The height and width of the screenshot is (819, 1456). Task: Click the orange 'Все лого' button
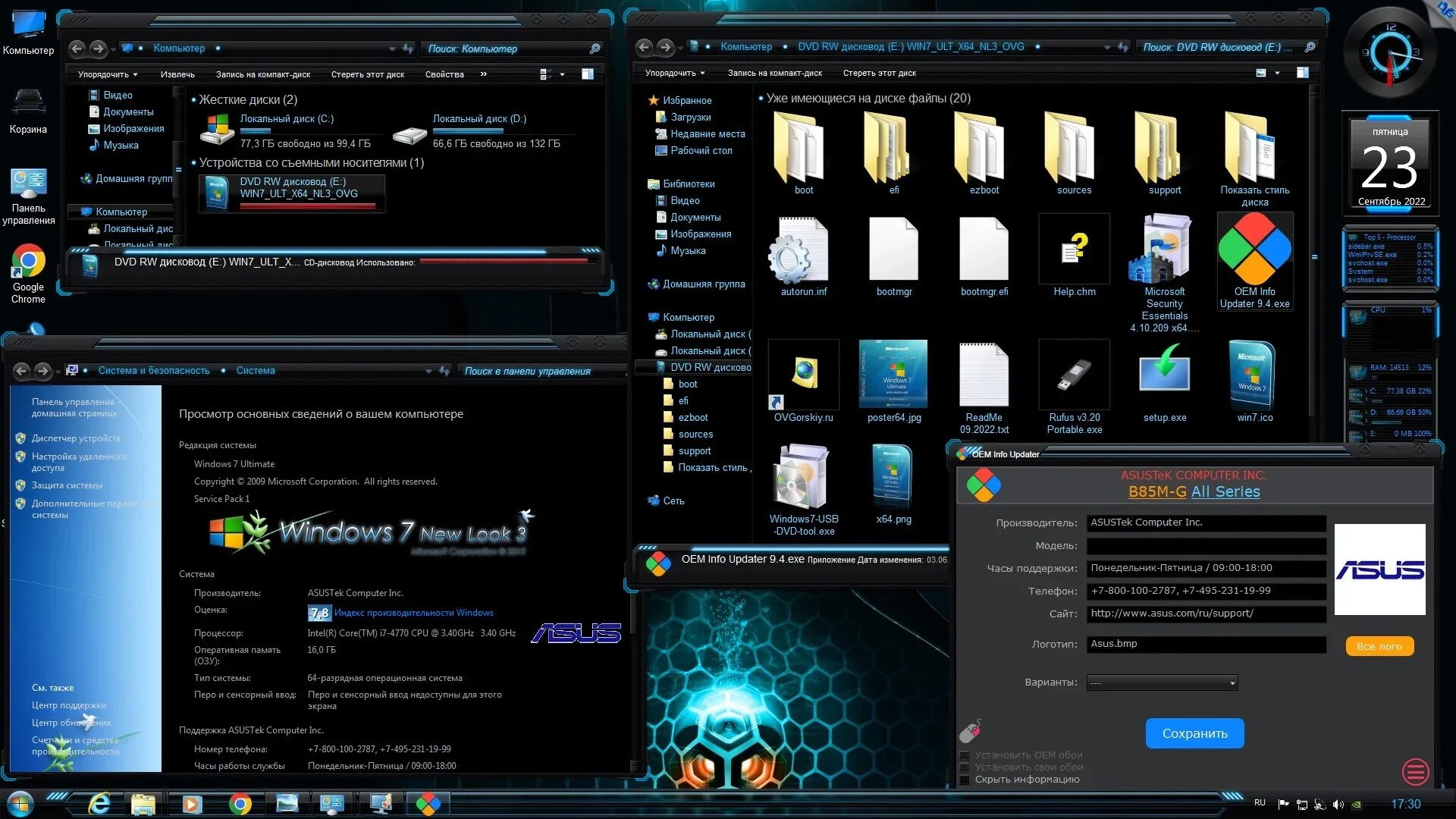pyautogui.click(x=1379, y=646)
